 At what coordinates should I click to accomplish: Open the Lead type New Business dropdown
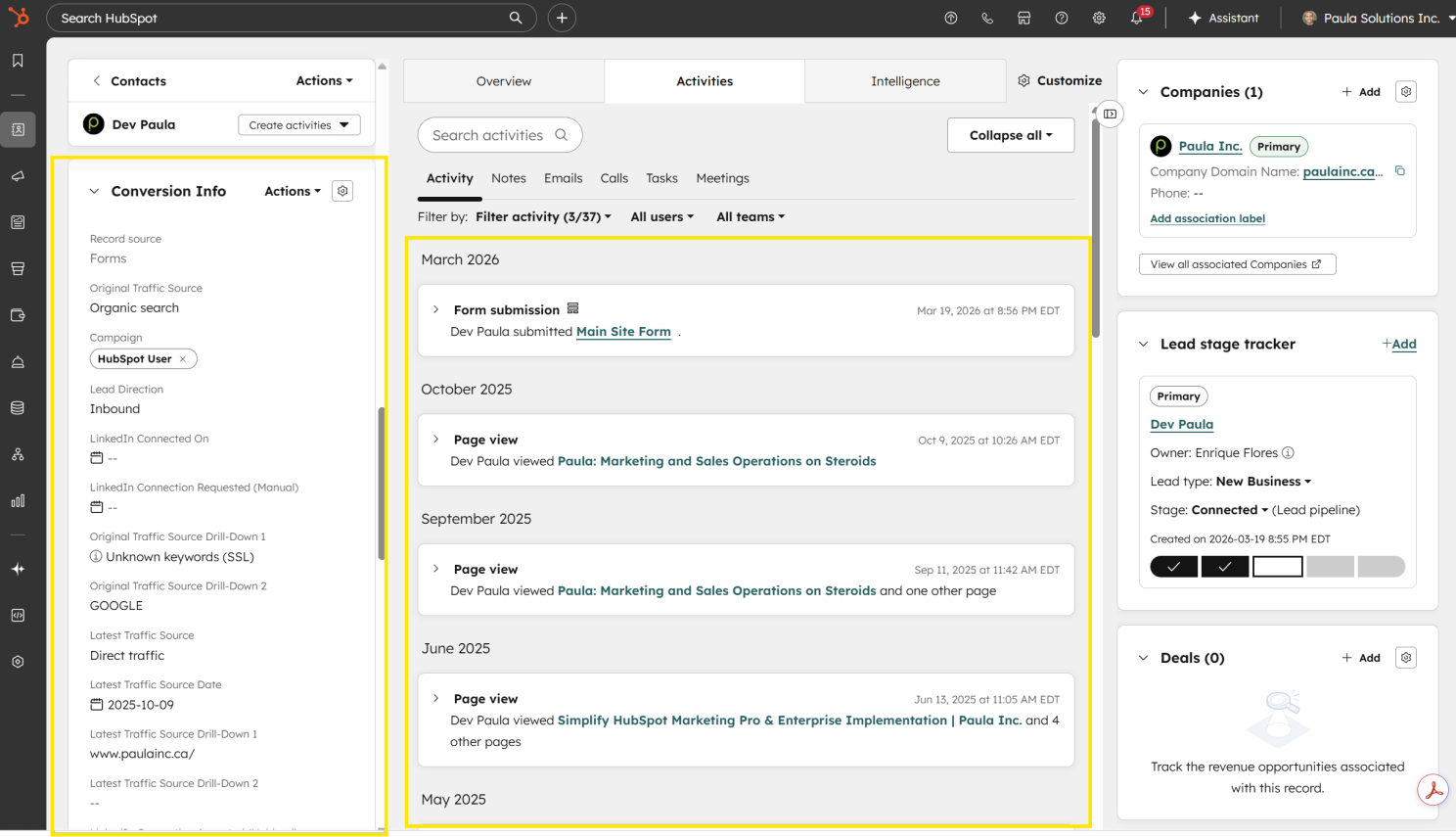[1263, 482]
